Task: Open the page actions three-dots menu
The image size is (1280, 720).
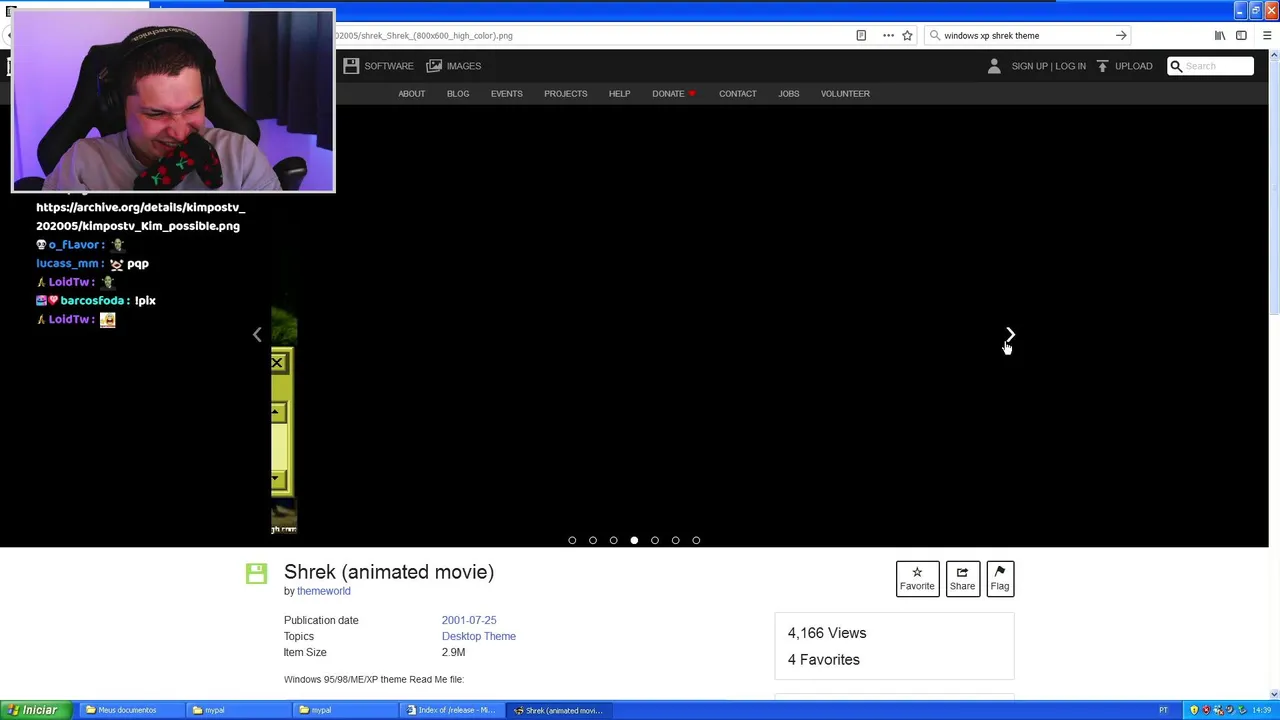Action: click(888, 35)
